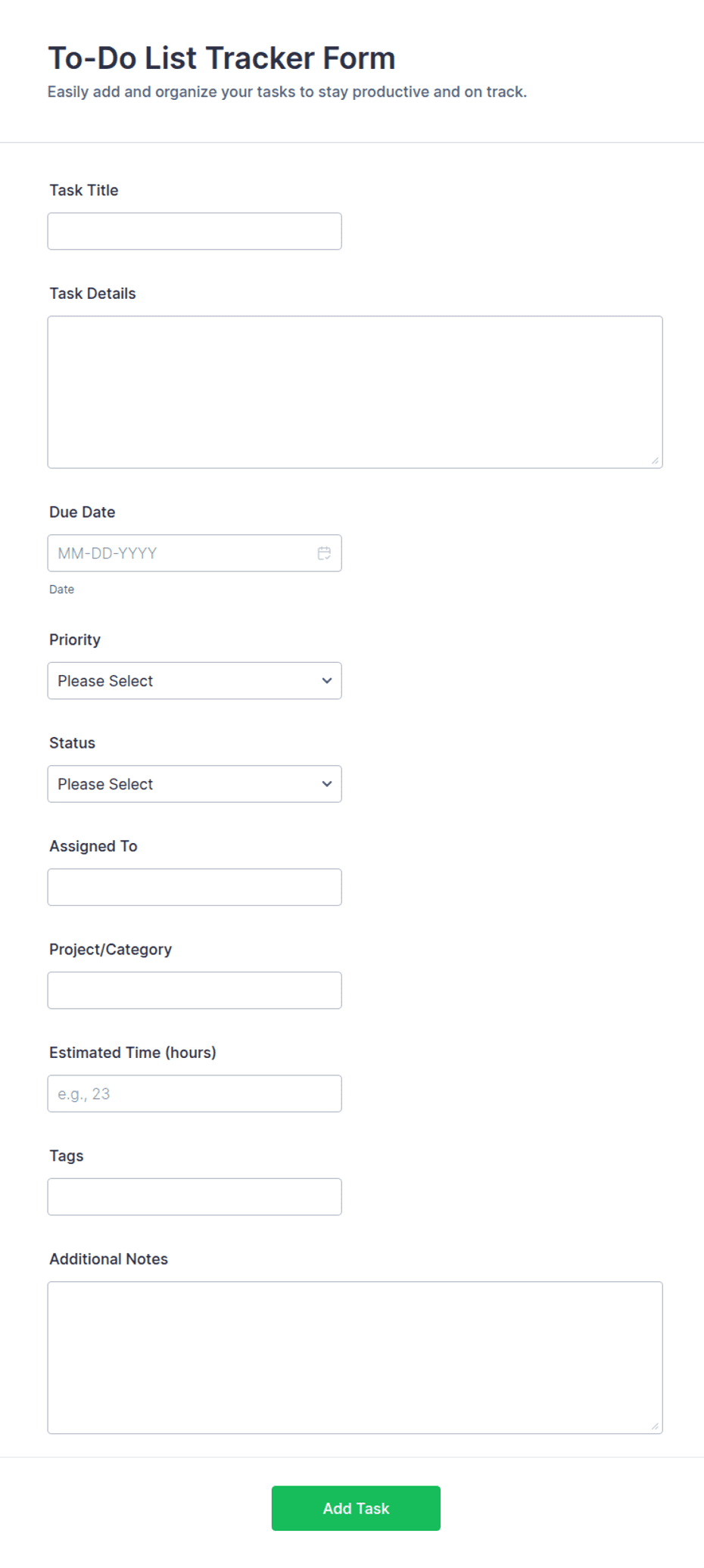Click the To-Do List Tracker Form heading
Image resolution: width=704 pixels, height=1568 pixels.
click(222, 58)
